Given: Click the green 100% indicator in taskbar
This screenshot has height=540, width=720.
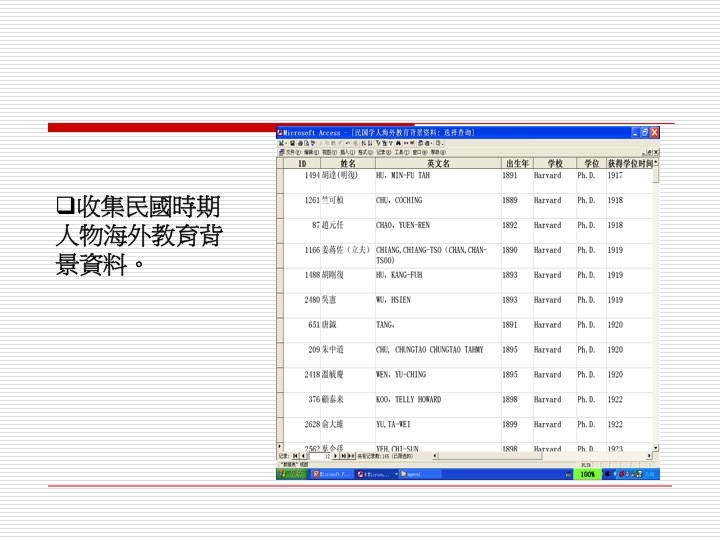Looking at the screenshot, I should [x=587, y=474].
